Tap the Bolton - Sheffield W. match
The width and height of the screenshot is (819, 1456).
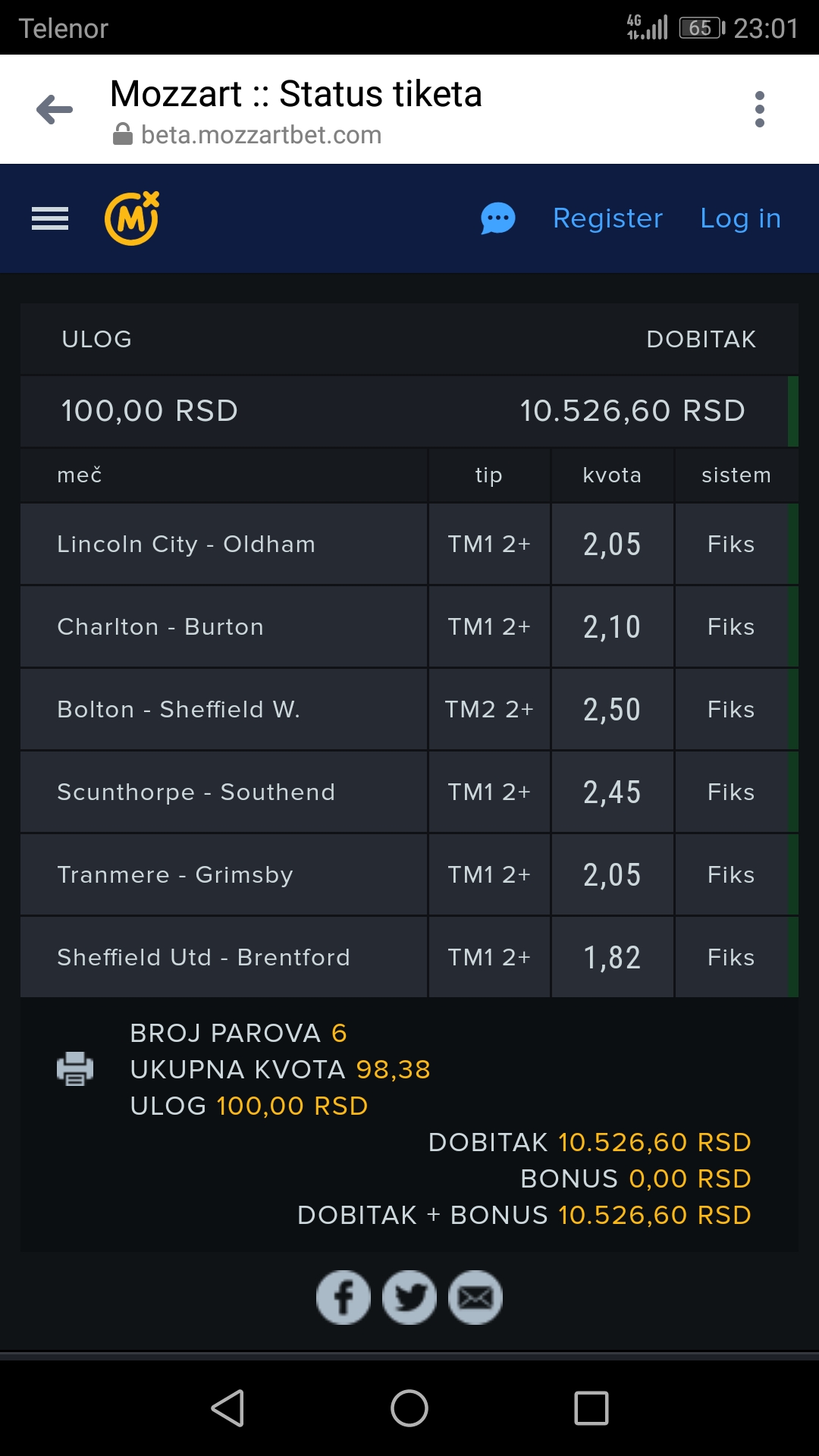pyautogui.click(x=178, y=710)
